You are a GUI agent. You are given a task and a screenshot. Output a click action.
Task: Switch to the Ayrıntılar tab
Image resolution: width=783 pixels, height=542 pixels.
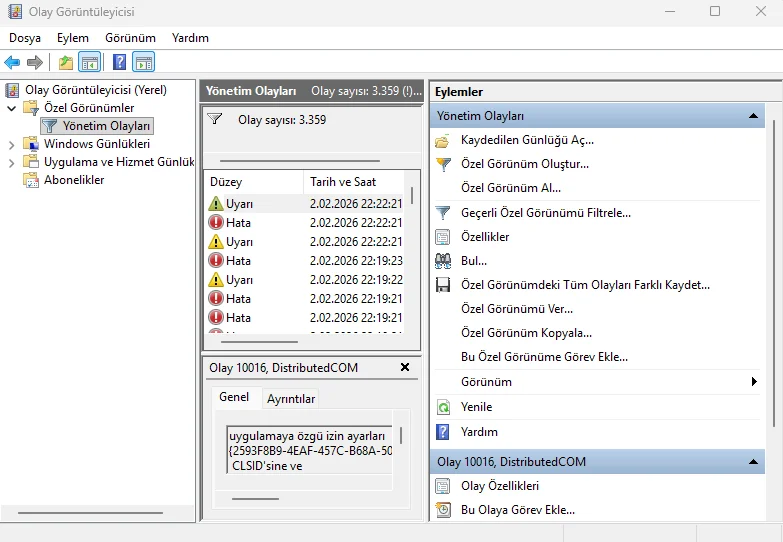[x=291, y=399]
